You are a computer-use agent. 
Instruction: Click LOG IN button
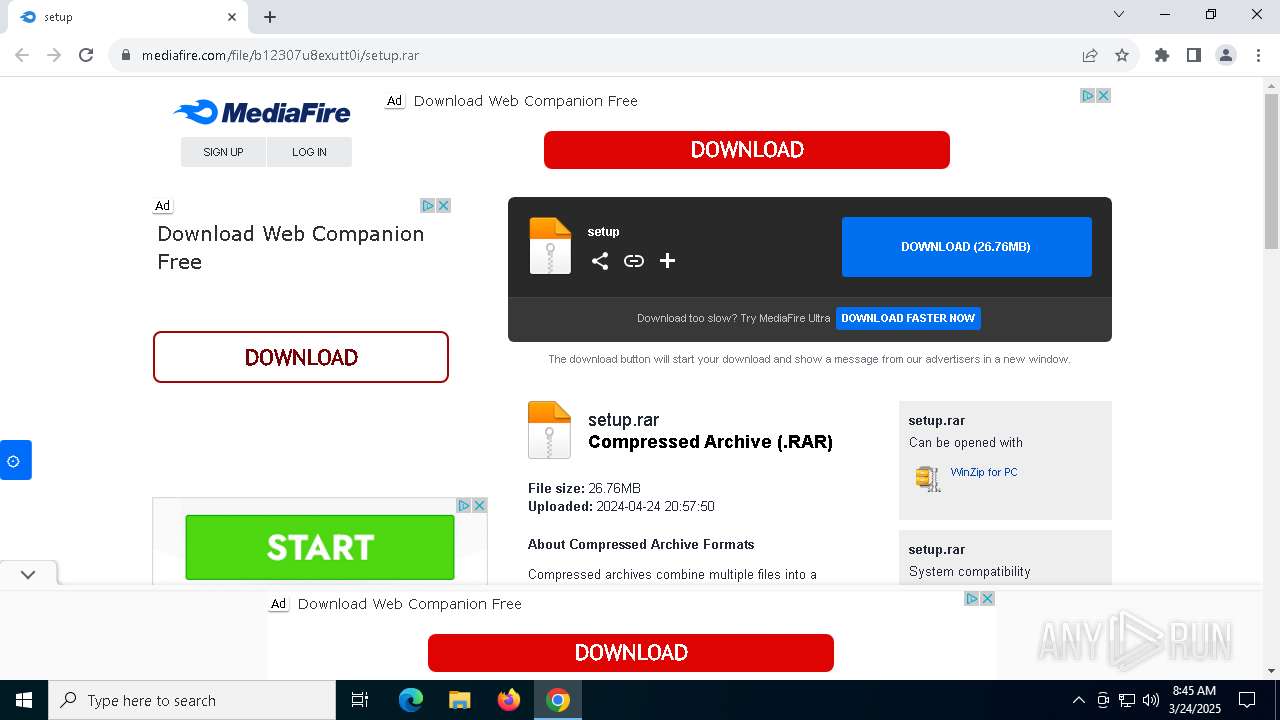309,152
